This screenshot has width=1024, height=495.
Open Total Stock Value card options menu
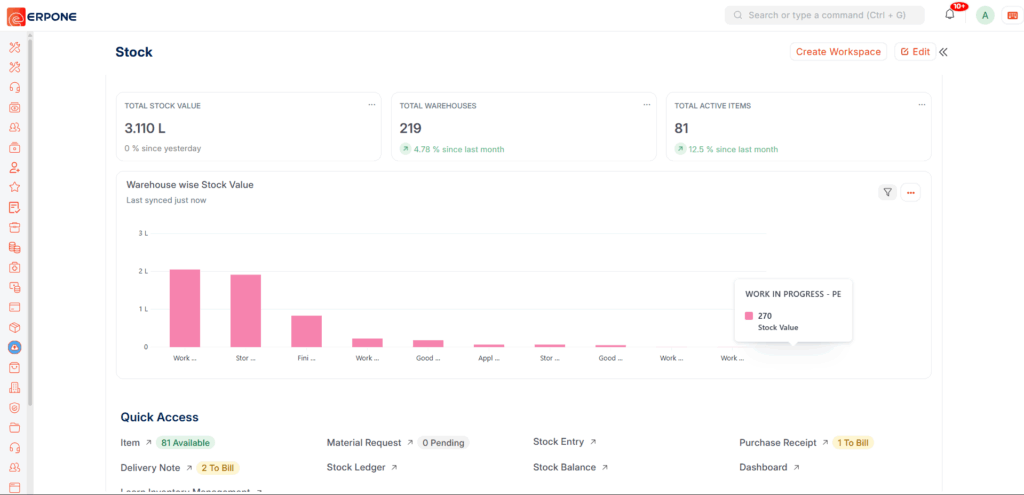coord(371,104)
